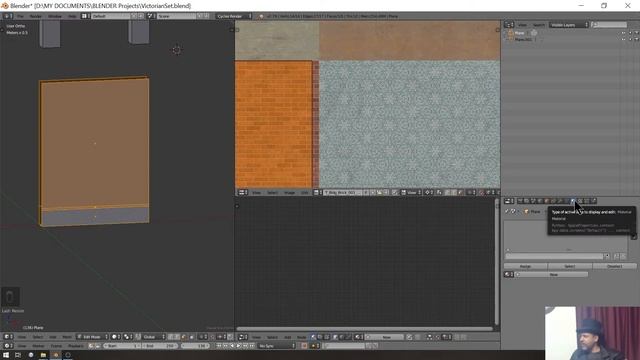Screen dimensions: 640x360
Task: Open UV editor pivot point selector
Action: (429, 192)
